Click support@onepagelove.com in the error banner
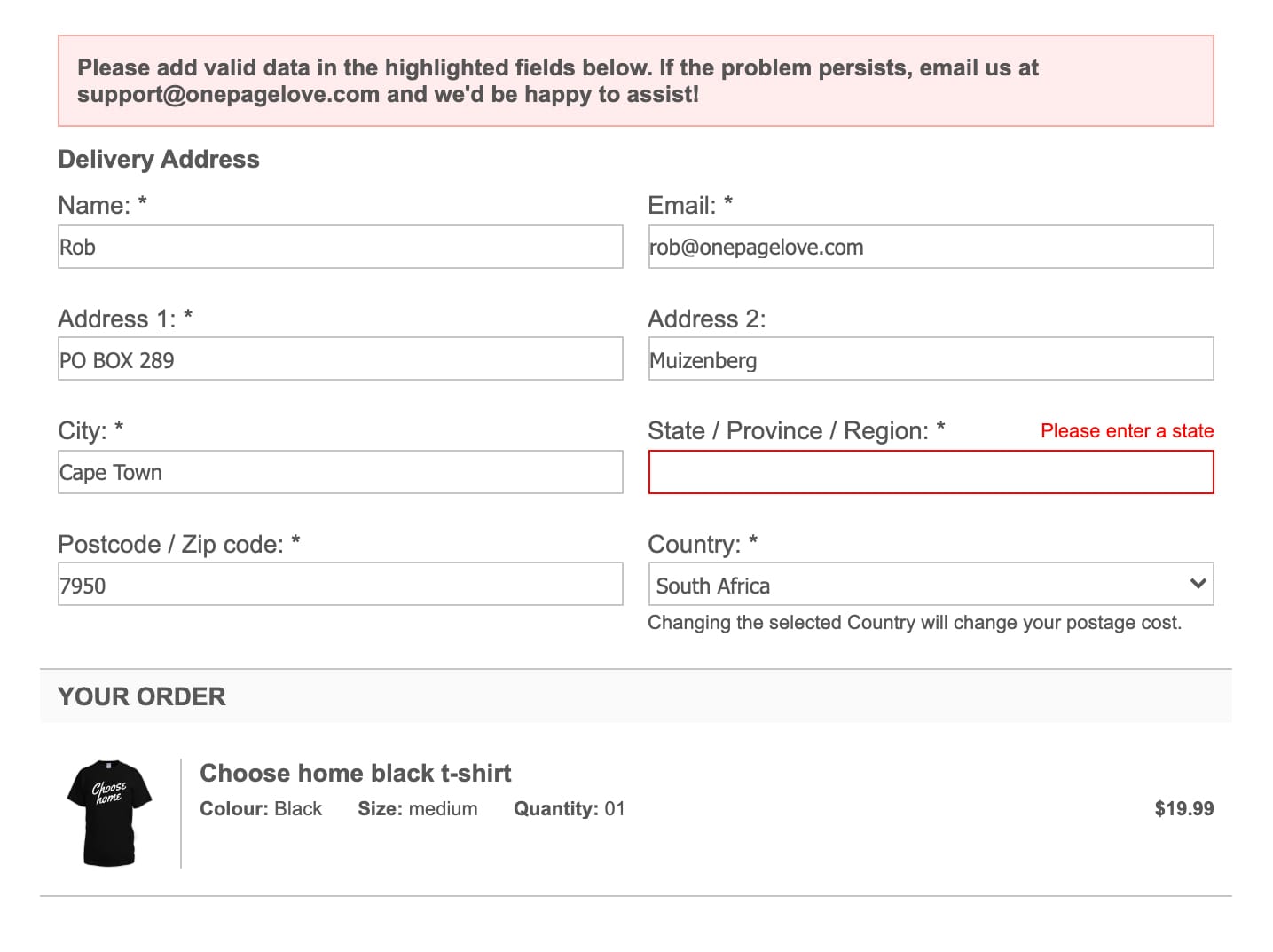 tap(228, 95)
